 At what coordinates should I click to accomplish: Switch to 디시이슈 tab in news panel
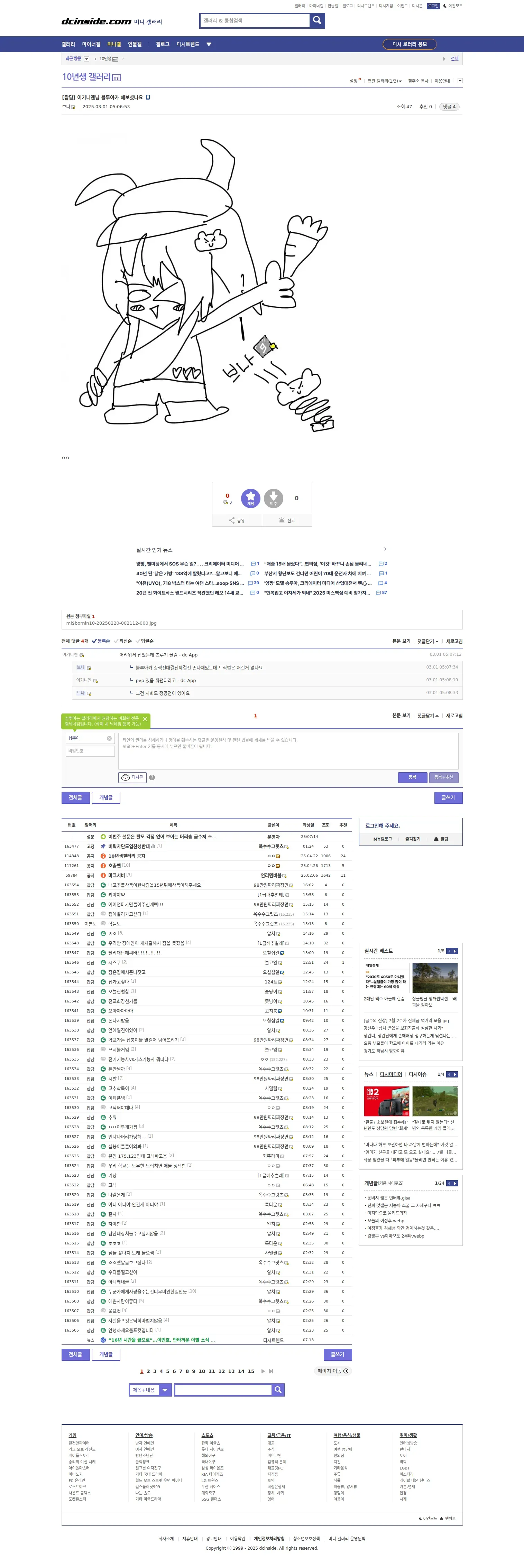click(x=417, y=1074)
